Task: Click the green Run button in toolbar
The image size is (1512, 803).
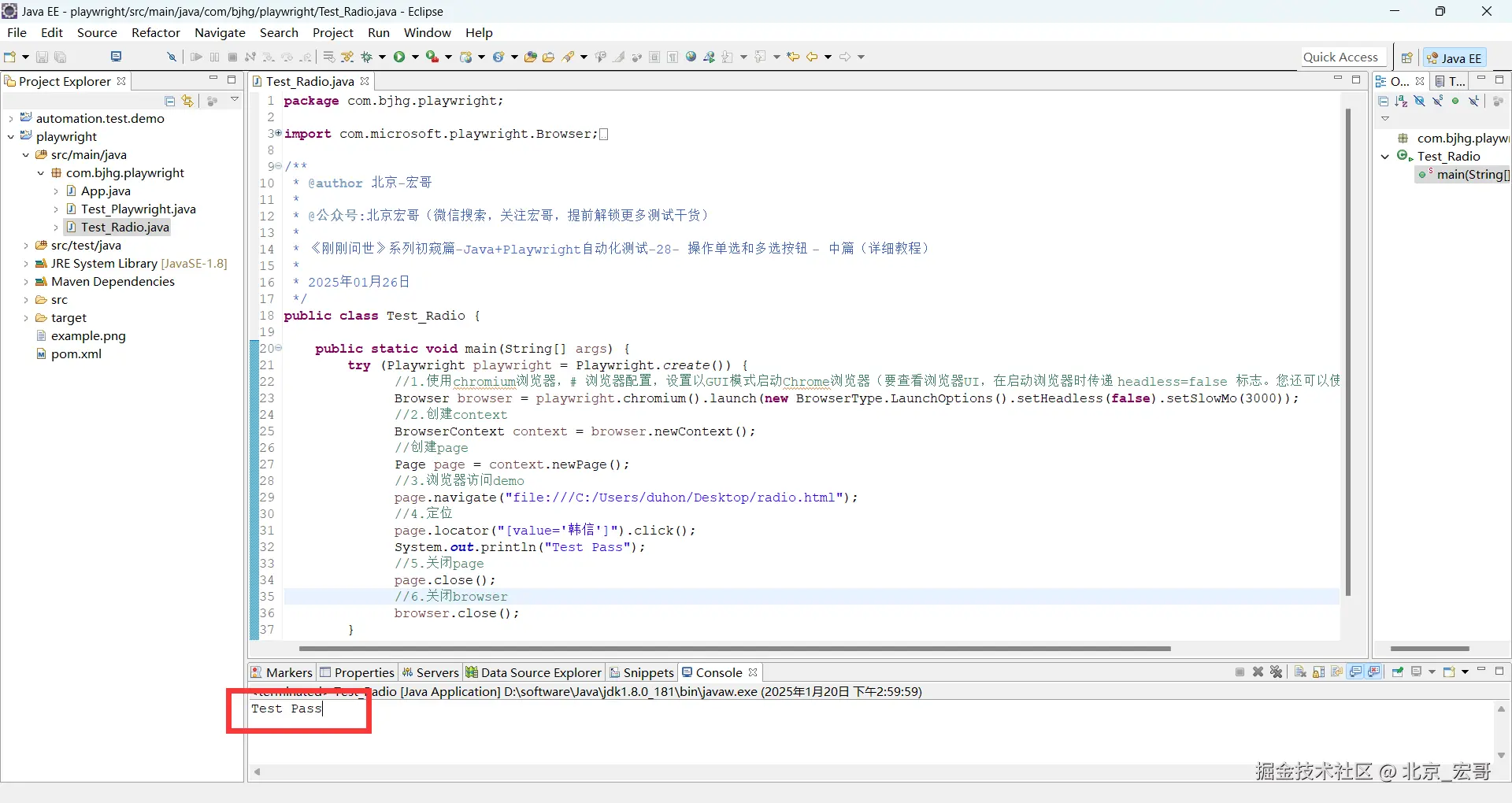Action: point(399,57)
